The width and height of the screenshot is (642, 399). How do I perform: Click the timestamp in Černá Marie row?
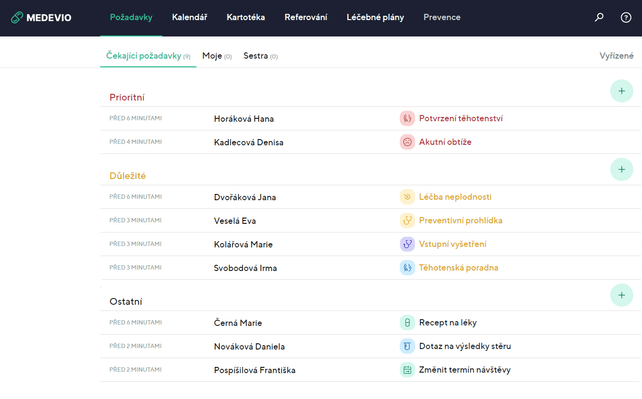point(136,322)
